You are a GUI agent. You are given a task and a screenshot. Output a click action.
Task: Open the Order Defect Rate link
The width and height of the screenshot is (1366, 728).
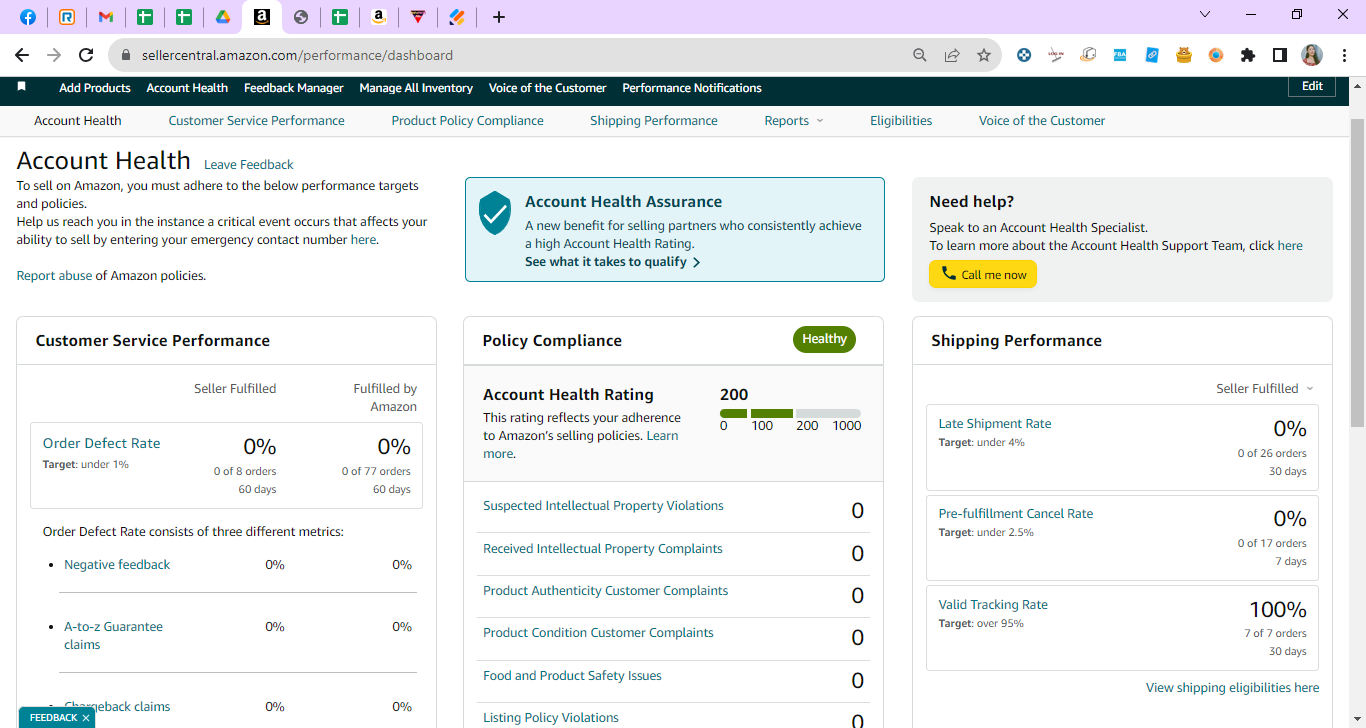coord(101,443)
